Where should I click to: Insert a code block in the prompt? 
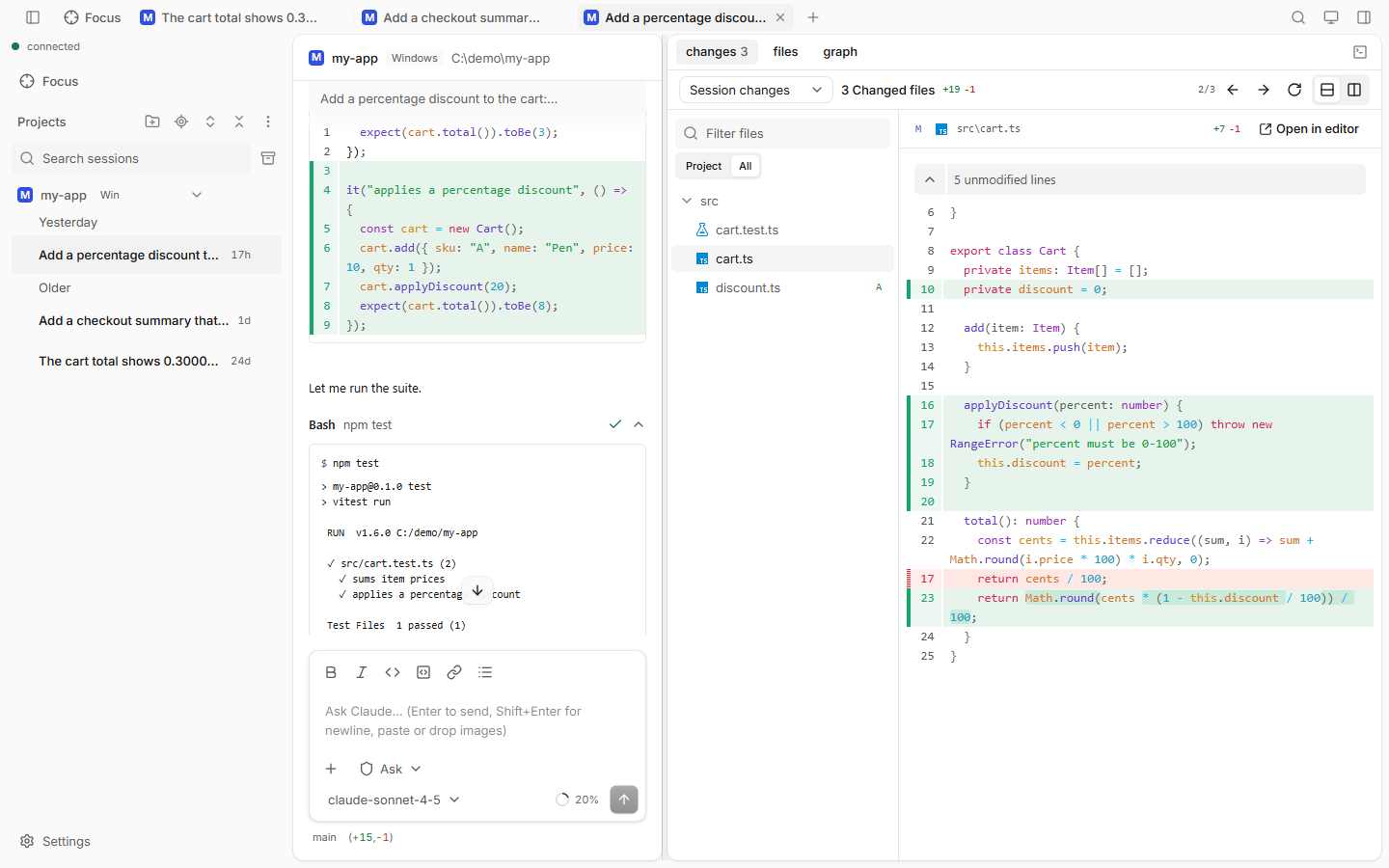coord(423,672)
